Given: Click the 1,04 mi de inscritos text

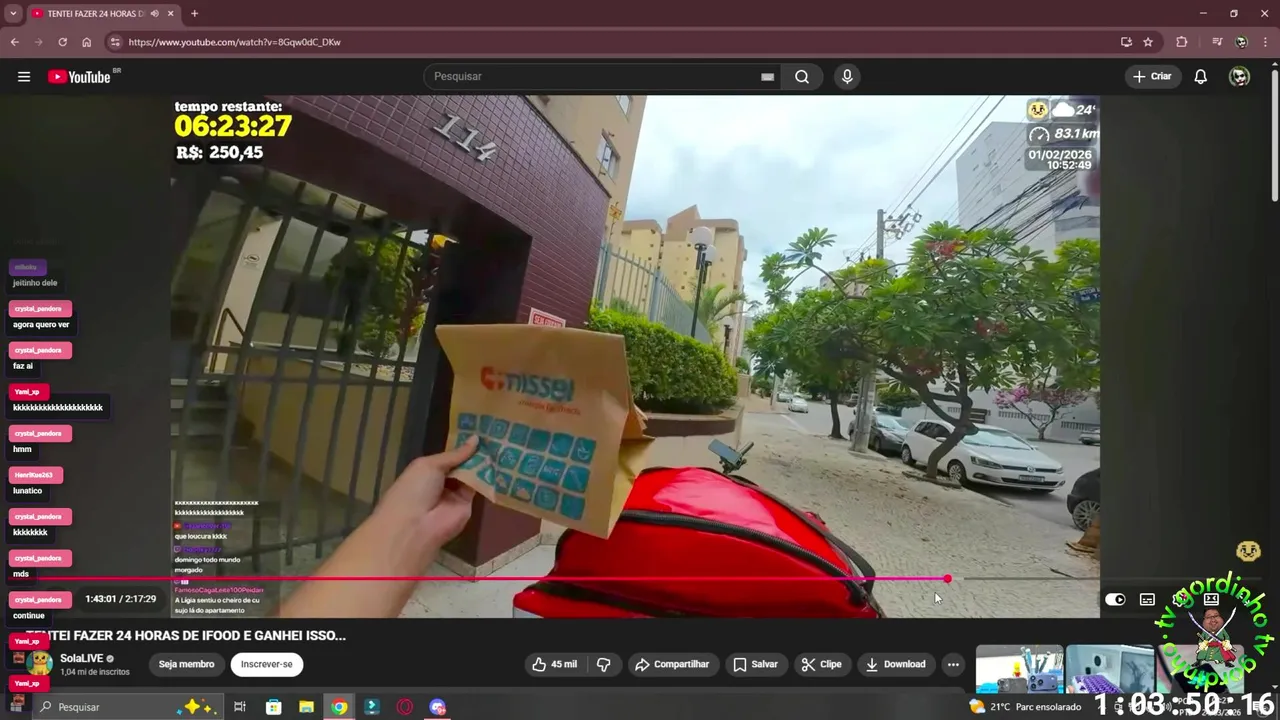Looking at the screenshot, I should 95,672.
